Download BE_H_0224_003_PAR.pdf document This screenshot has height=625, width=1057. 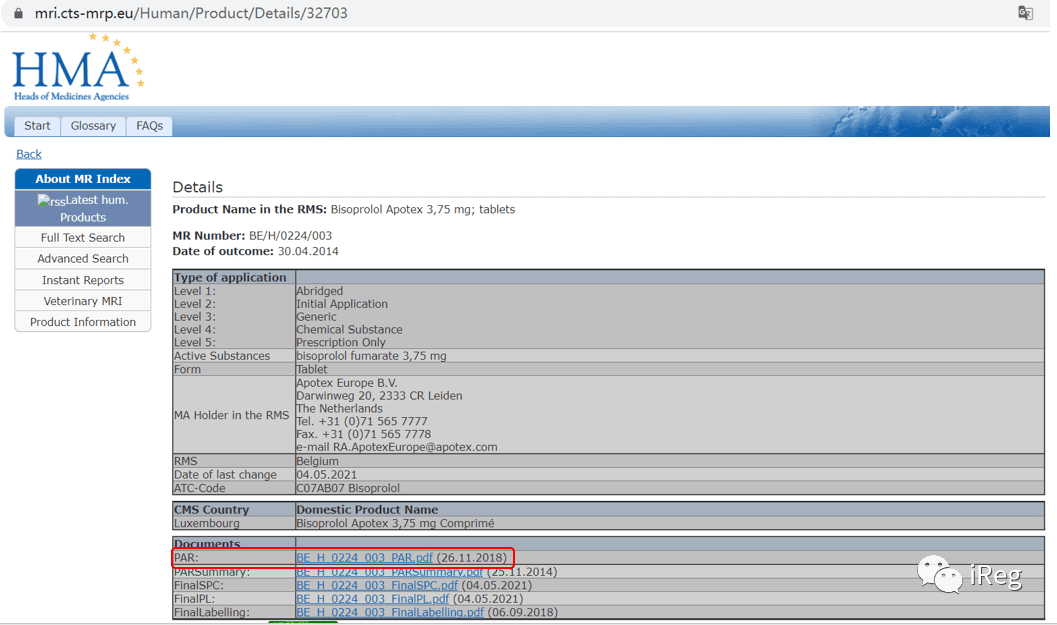(364, 558)
